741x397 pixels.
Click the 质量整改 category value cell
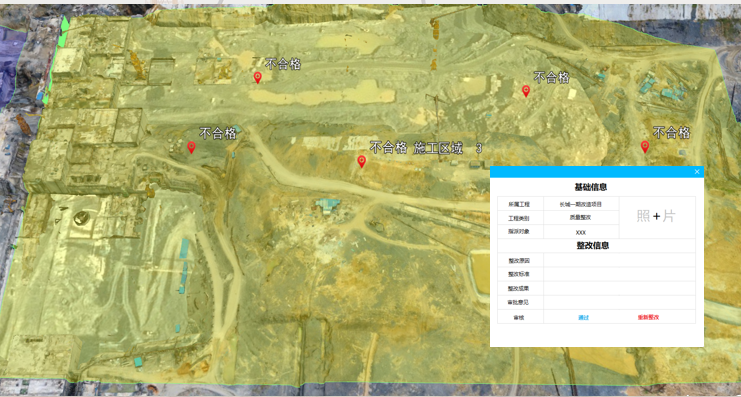click(x=581, y=218)
